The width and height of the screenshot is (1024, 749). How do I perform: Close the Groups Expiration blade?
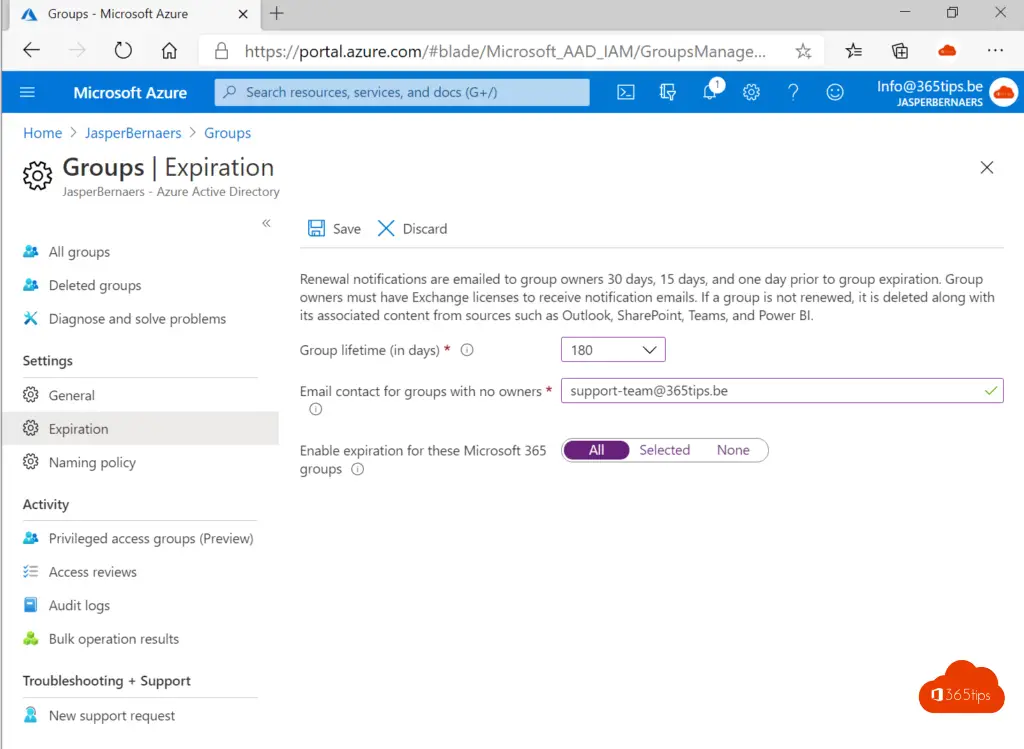tap(987, 167)
